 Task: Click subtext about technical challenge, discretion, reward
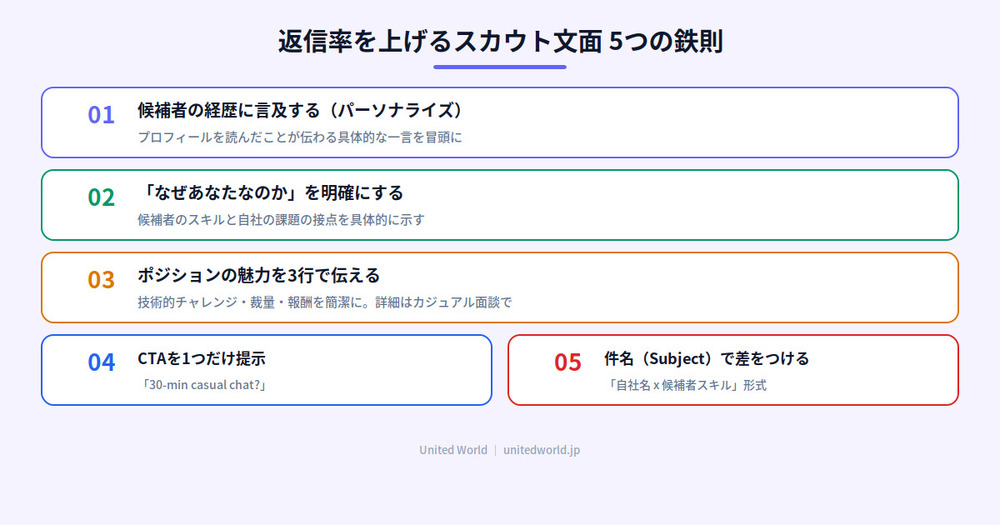click(x=325, y=302)
